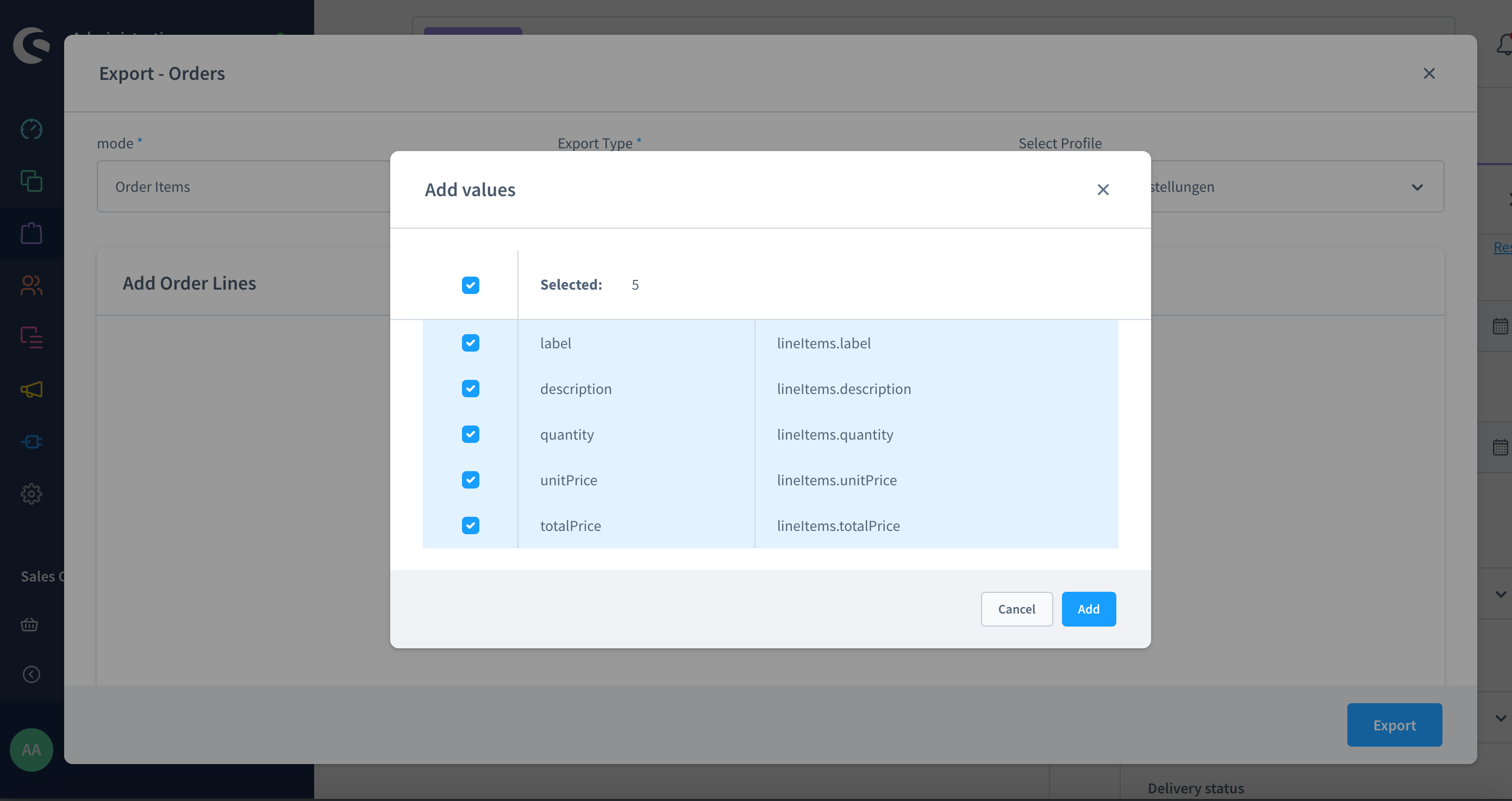Viewport: 1512px width, 801px height.
Task: Open the notifications bell icon
Action: coord(1505,45)
